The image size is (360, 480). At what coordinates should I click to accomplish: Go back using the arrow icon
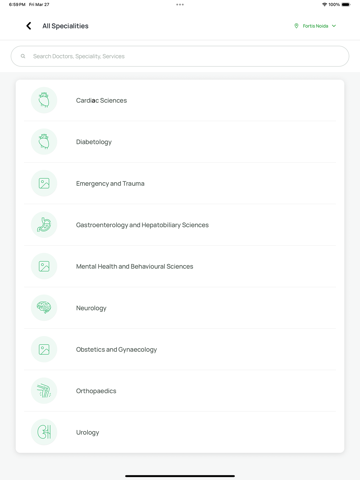29,26
